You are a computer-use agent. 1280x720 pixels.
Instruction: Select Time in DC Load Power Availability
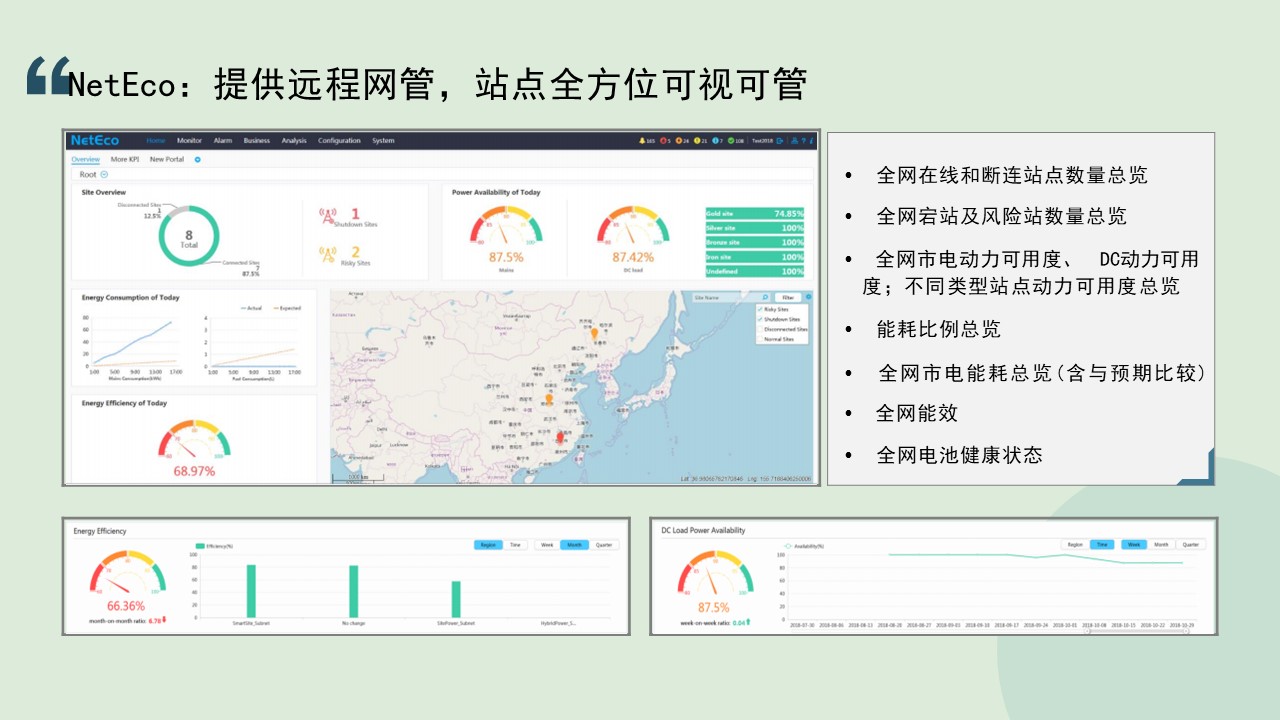pyautogui.click(x=1101, y=545)
